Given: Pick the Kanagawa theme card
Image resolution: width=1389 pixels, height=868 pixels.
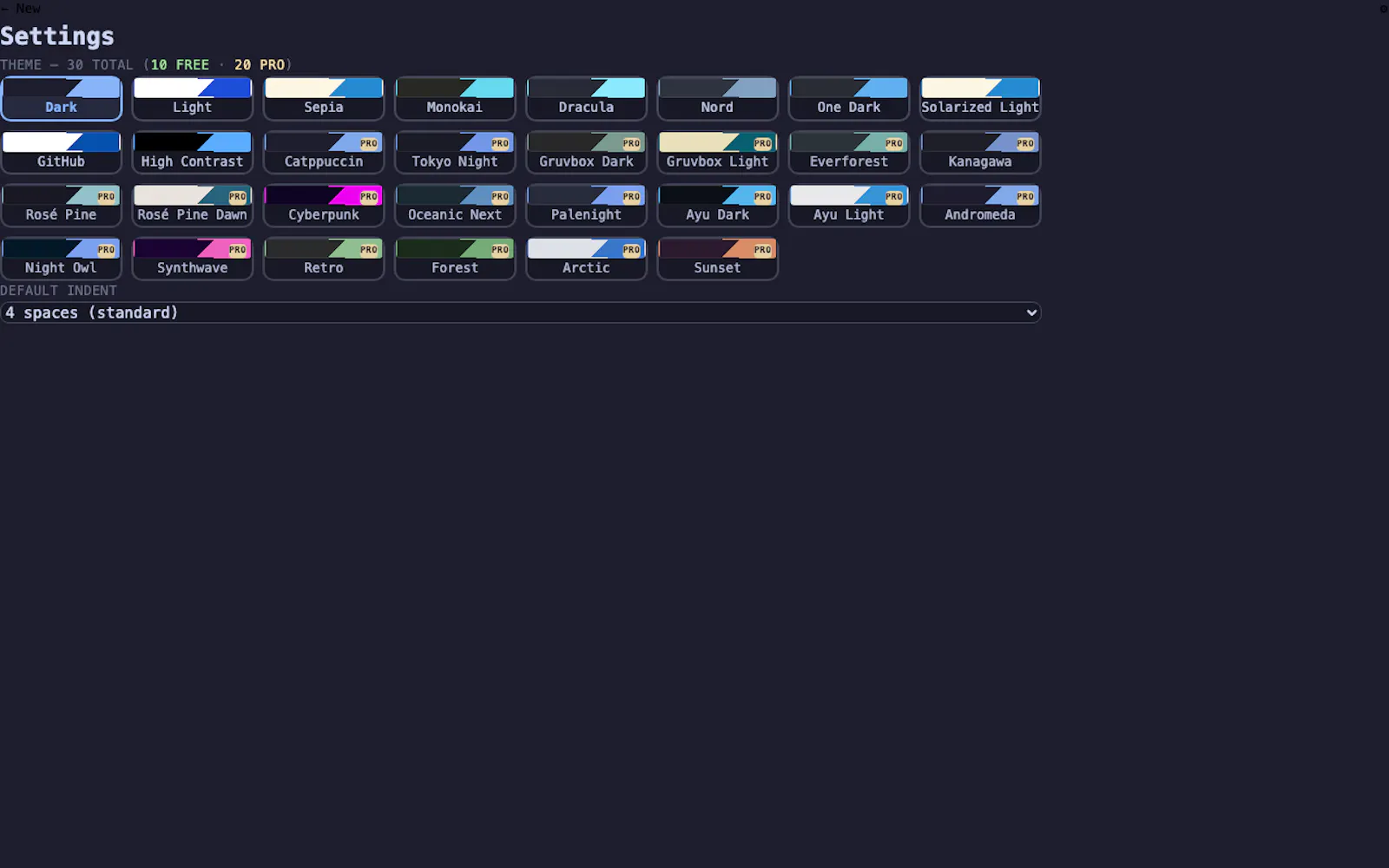Looking at the screenshot, I should [x=980, y=152].
